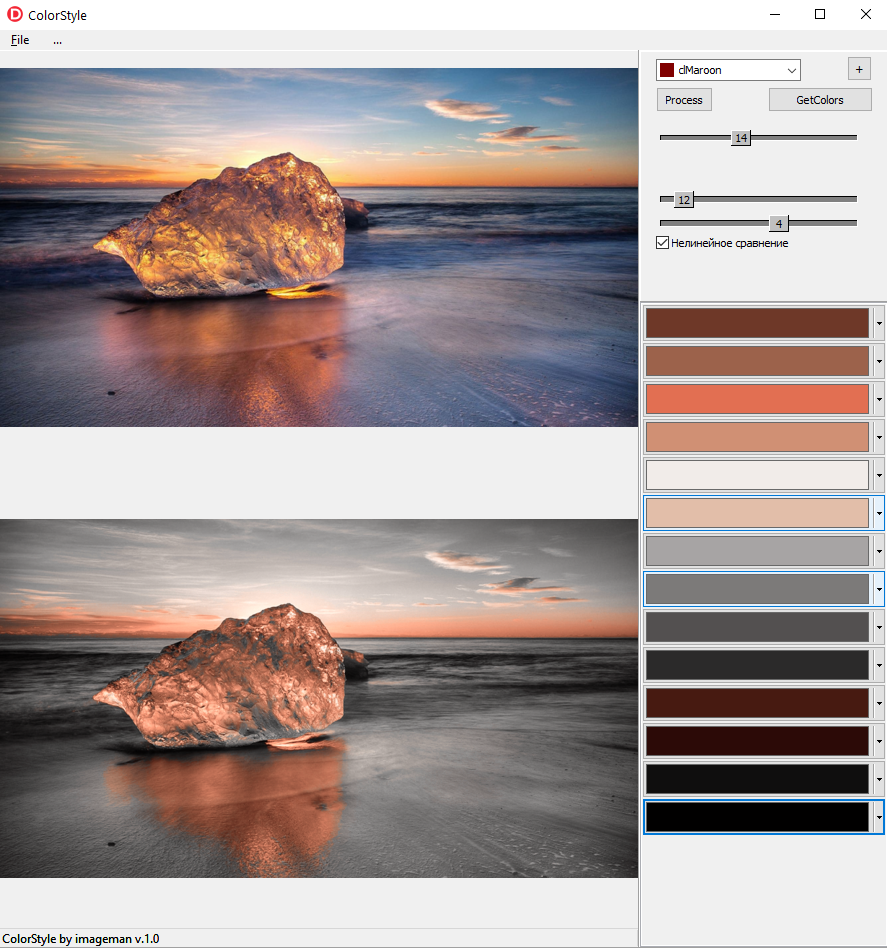Viewport: 887px width, 948px height.
Task: Select the charcoal color swatch
Action: (x=757, y=665)
